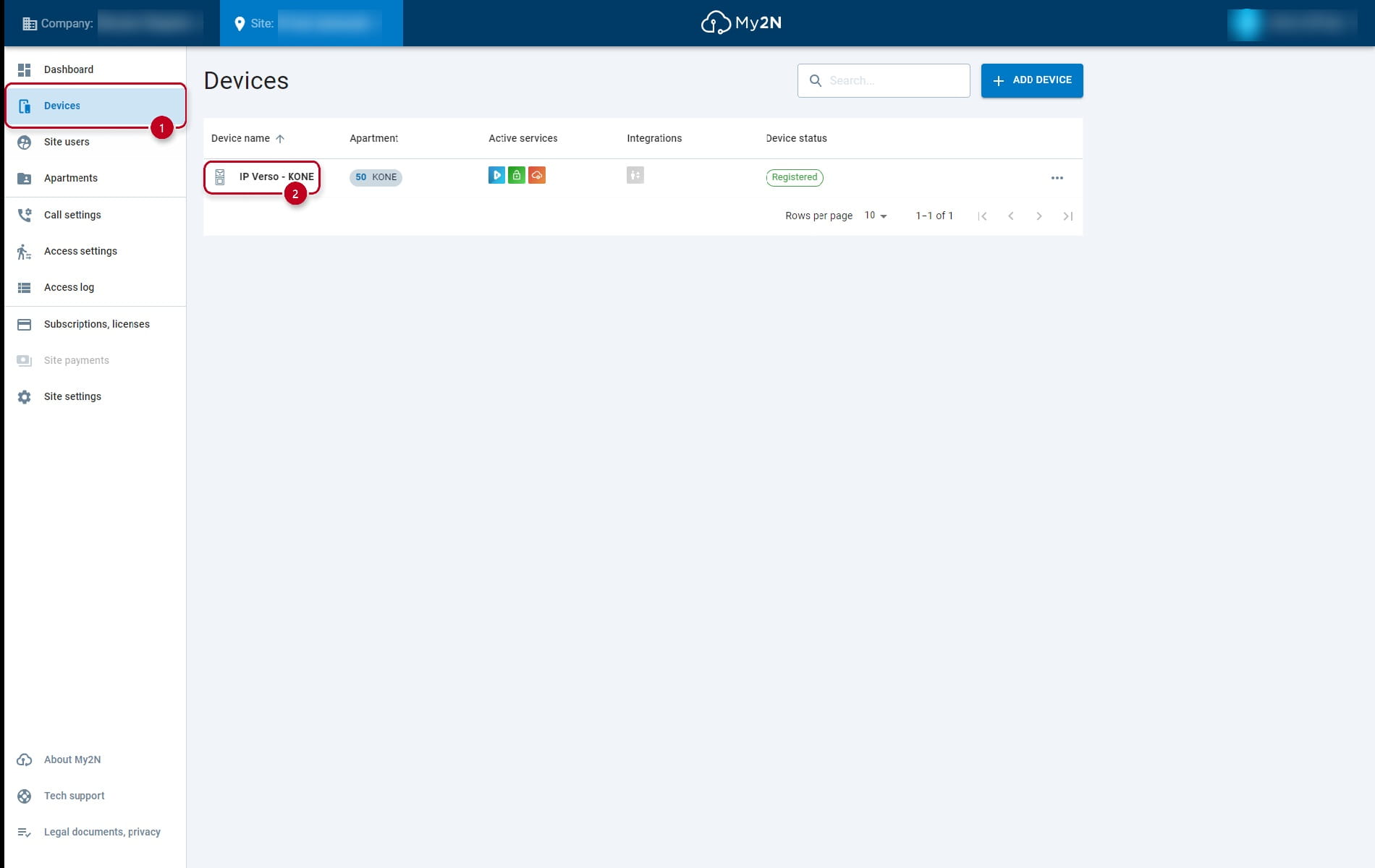Open Access settings in sidebar
The image size is (1375, 868).
95,251
